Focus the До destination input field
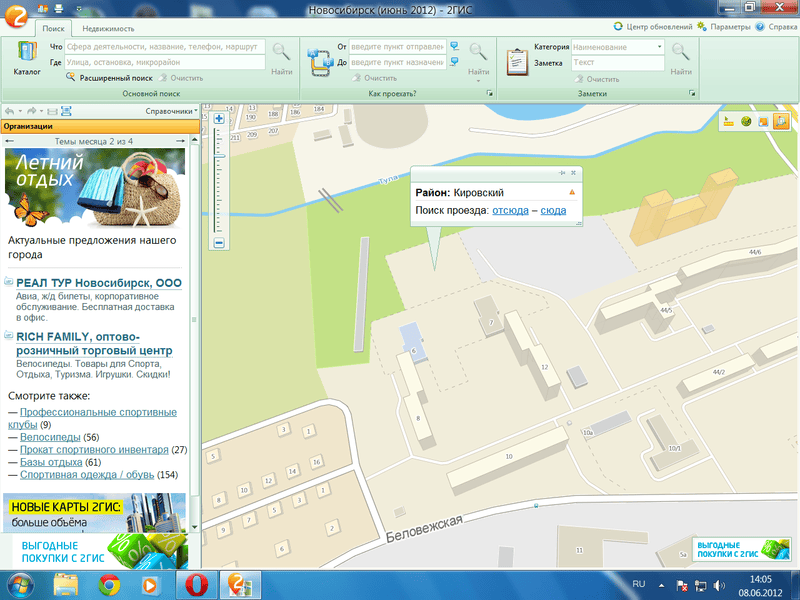 point(397,62)
